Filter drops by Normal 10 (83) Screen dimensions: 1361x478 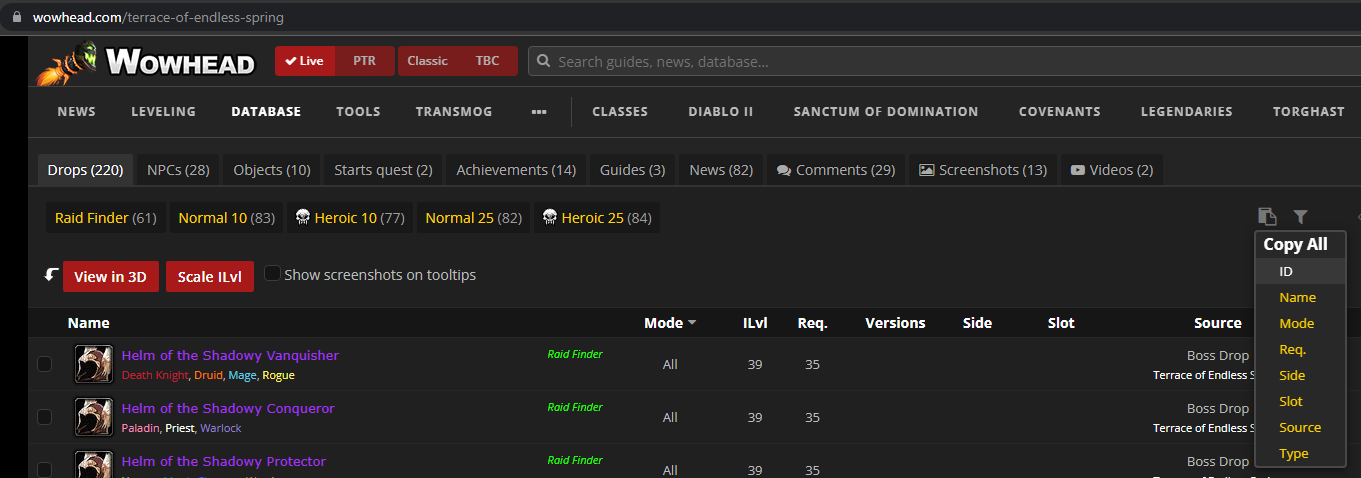(x=226, y=218)
